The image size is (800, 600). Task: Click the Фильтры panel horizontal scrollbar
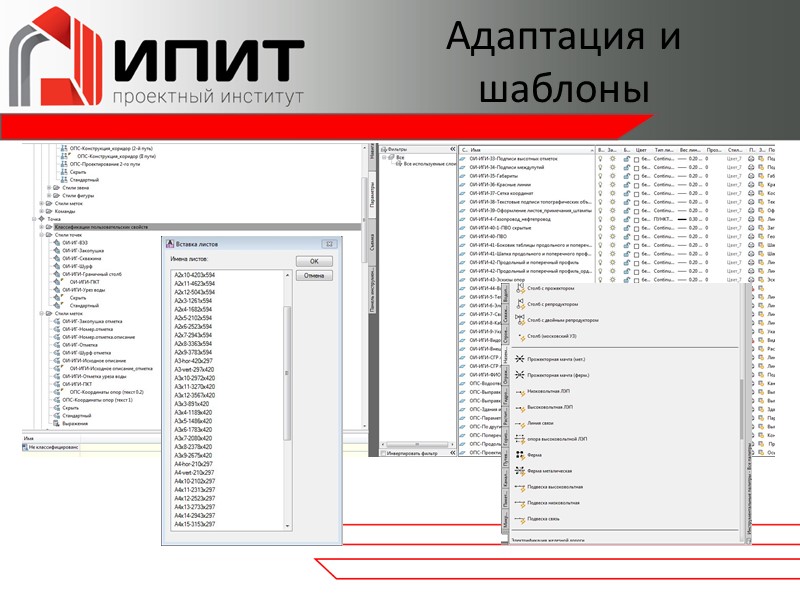tap(418, 444)
